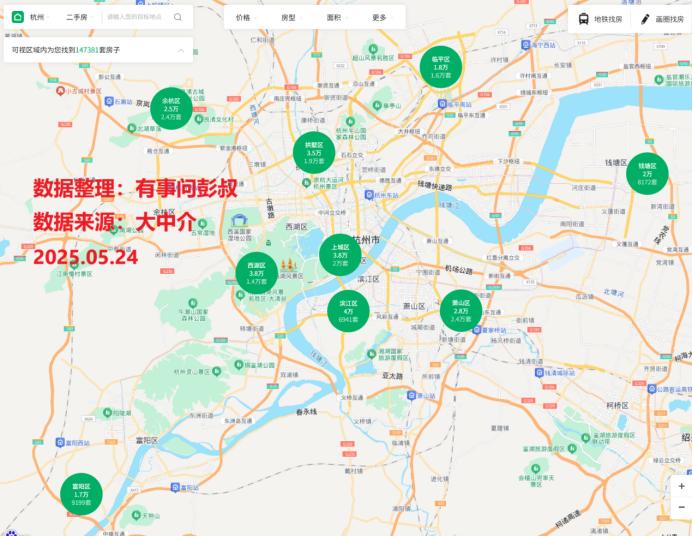Image resolution: width=693 pixels, height=536 pixels.
Task: Click the green Lianjia home logo
Action: (x=18, y=17)
